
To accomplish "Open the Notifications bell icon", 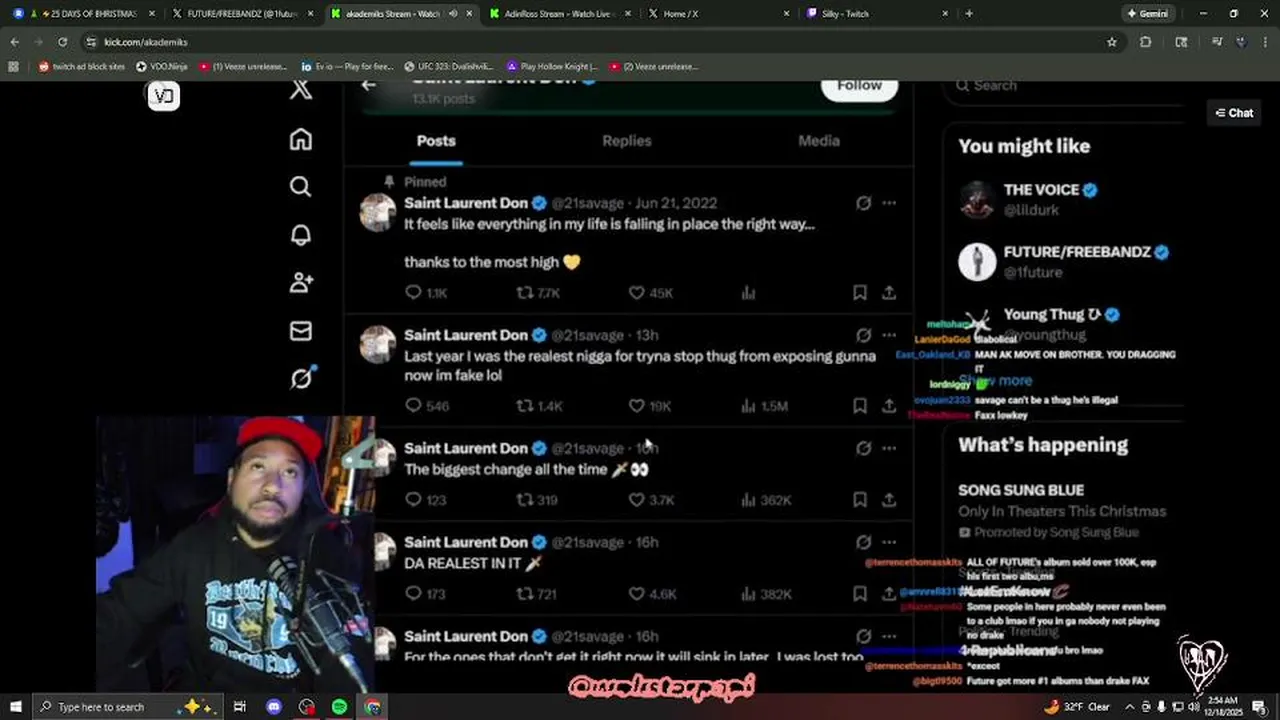I will pyautogui.click(x=301, y=235).
